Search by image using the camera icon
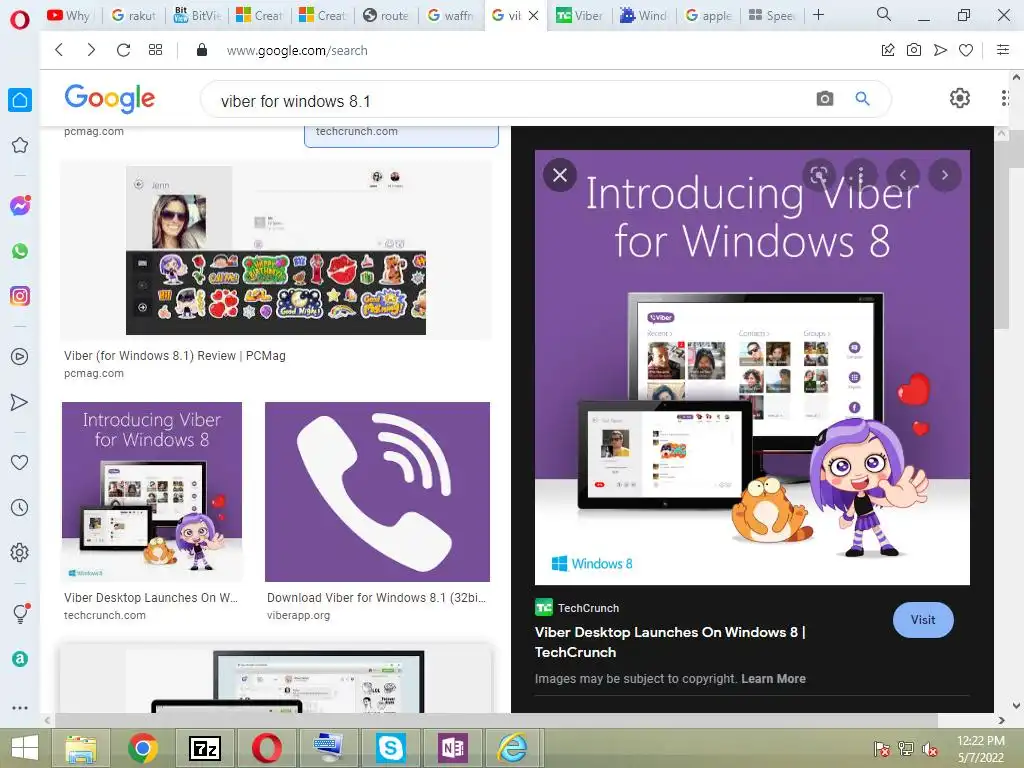1024x768 pixels. coord(825,99)
